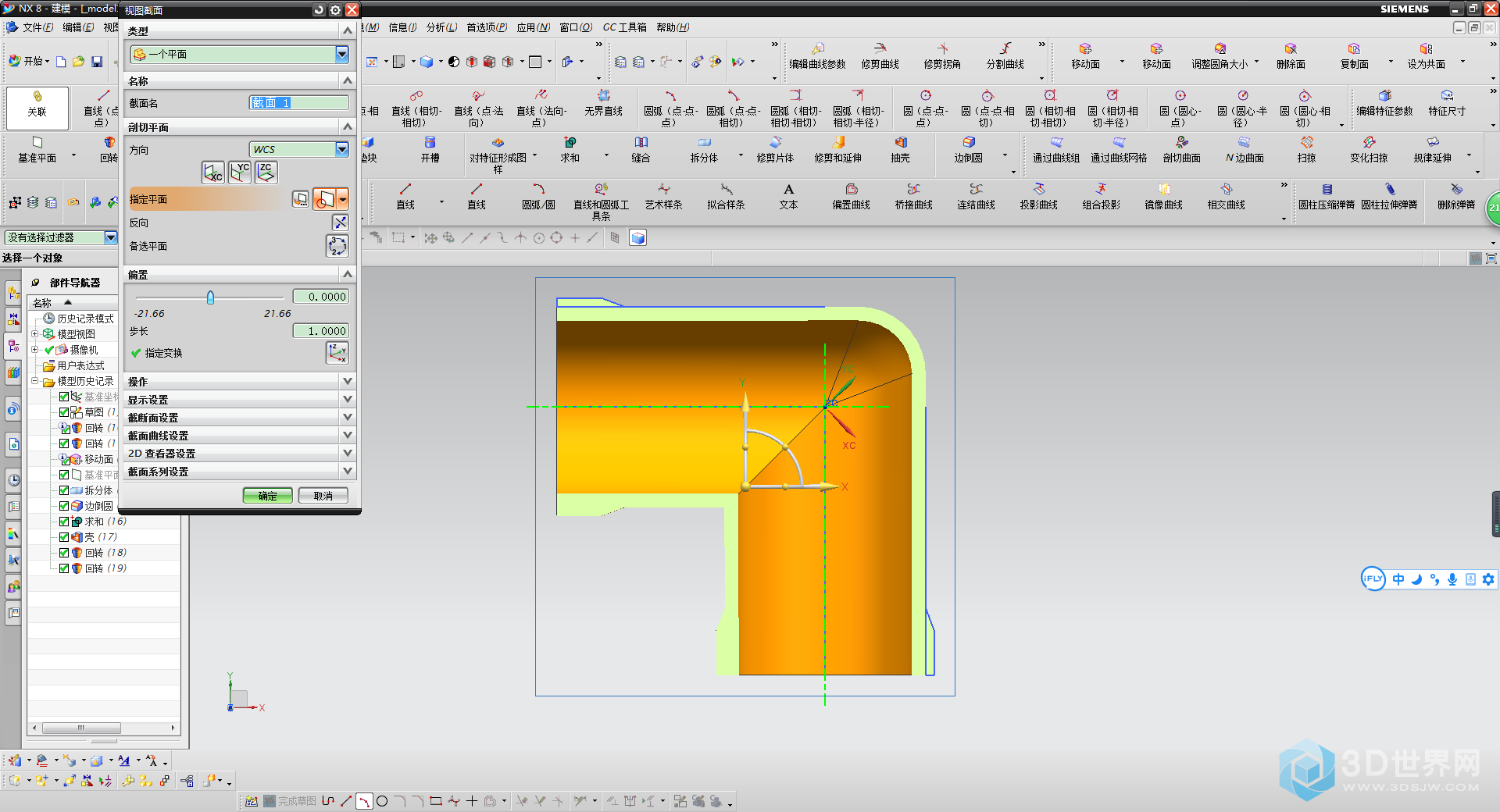Select the 投影曲线 project curve tool
1500x812 pixels.
(1039, 196)
